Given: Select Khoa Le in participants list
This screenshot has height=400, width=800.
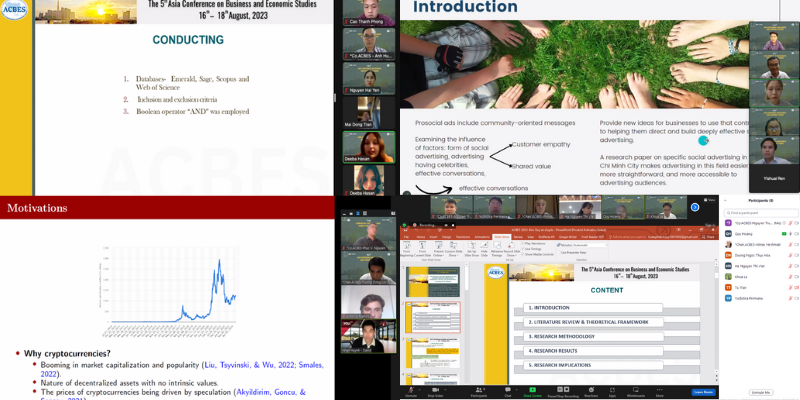Looking at the screenshot, I should (761, 277).
